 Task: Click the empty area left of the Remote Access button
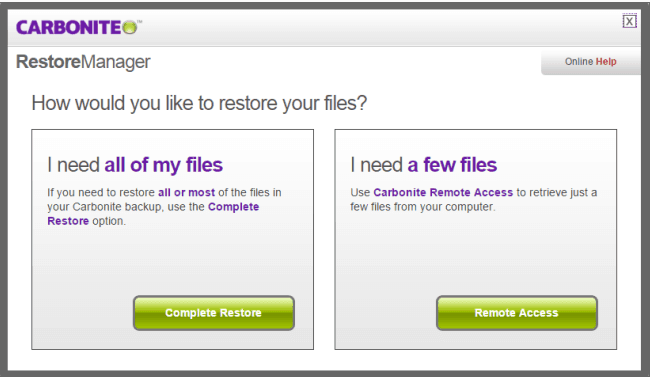(x=386, y=313)
